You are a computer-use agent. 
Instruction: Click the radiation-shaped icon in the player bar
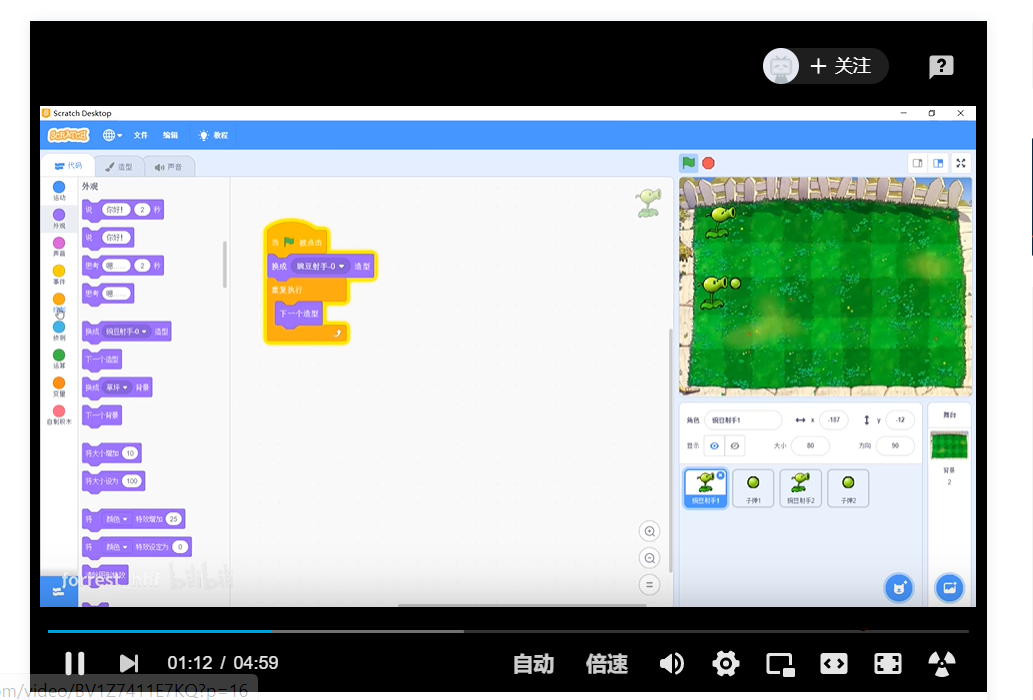[941, 664]
